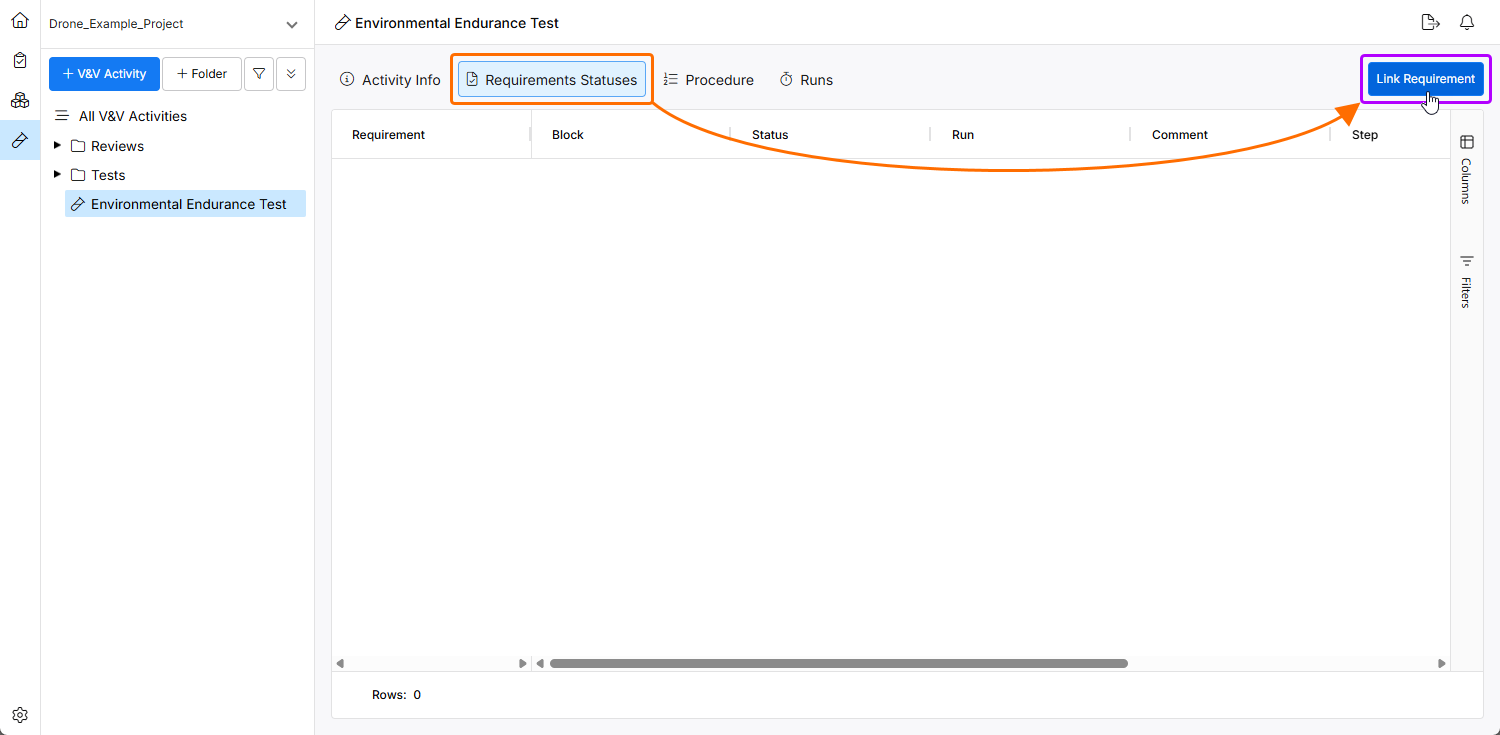Click the right arrow of table scrollbar

[1441, 663]
